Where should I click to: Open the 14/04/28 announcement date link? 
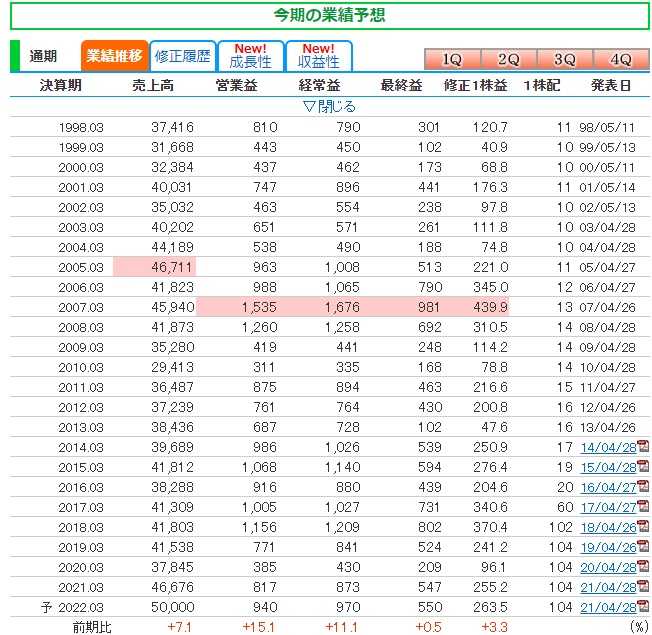[608, 446]
